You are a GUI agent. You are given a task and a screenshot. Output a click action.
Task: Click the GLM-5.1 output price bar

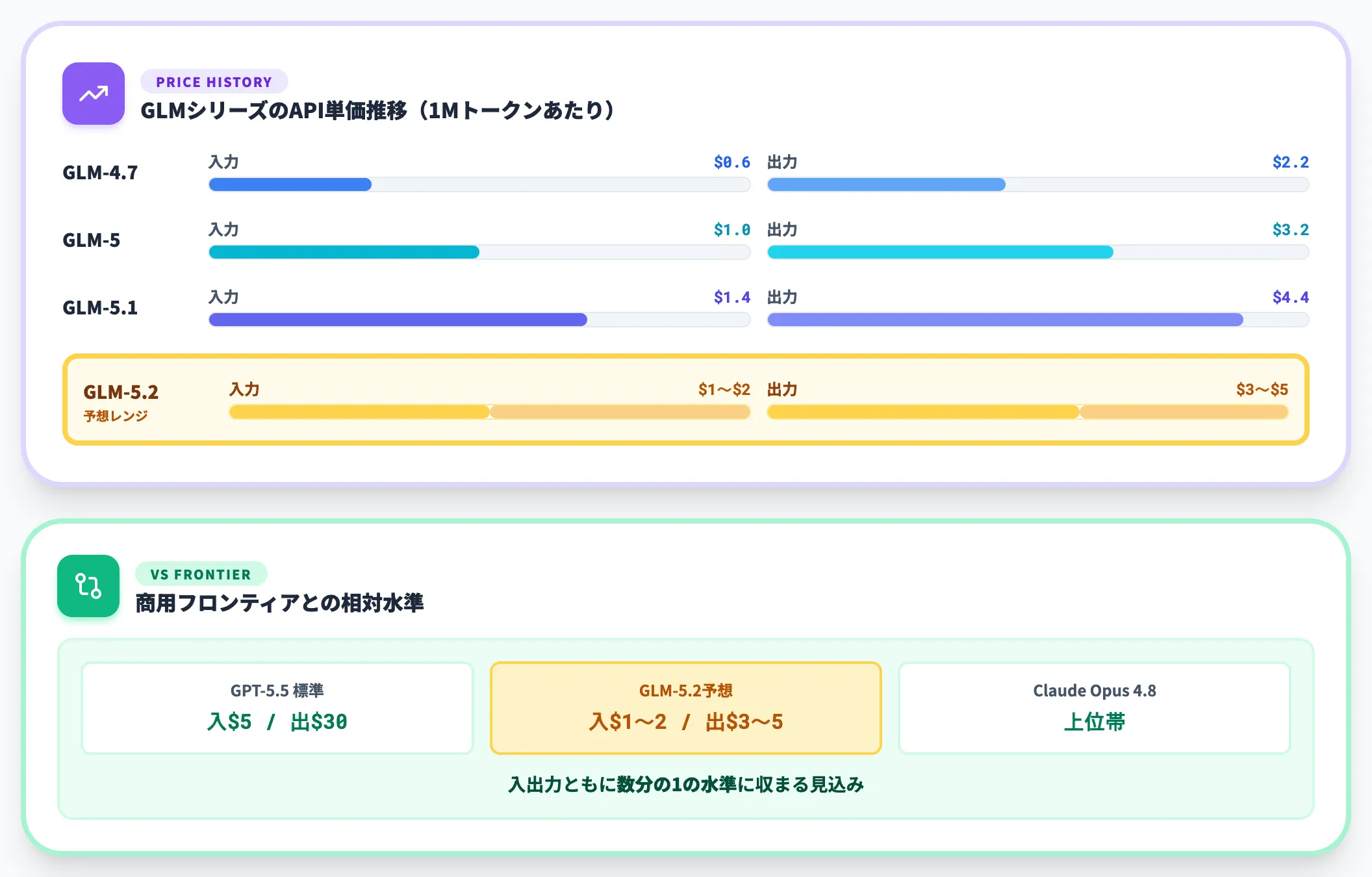click(x=1038, y=320)
